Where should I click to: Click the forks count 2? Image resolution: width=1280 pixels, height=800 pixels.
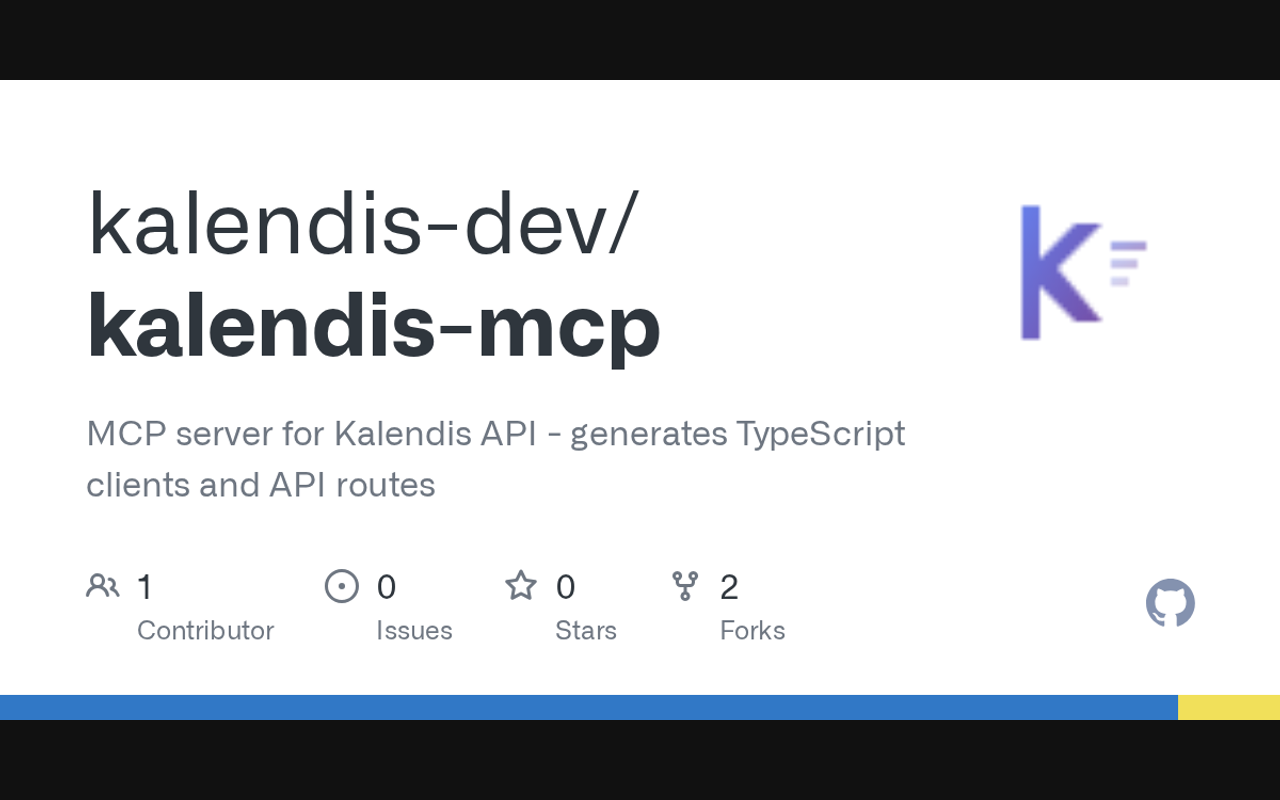(x=729, y=587)
